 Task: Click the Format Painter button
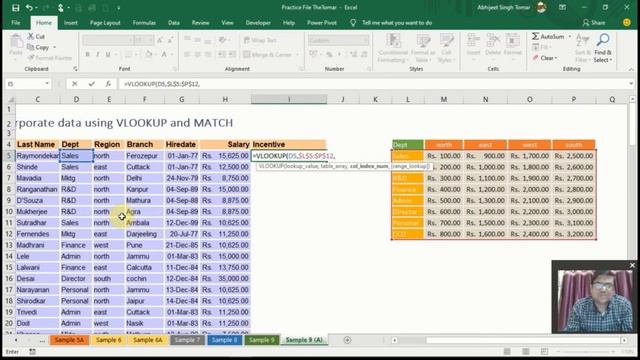coord(49,58)
